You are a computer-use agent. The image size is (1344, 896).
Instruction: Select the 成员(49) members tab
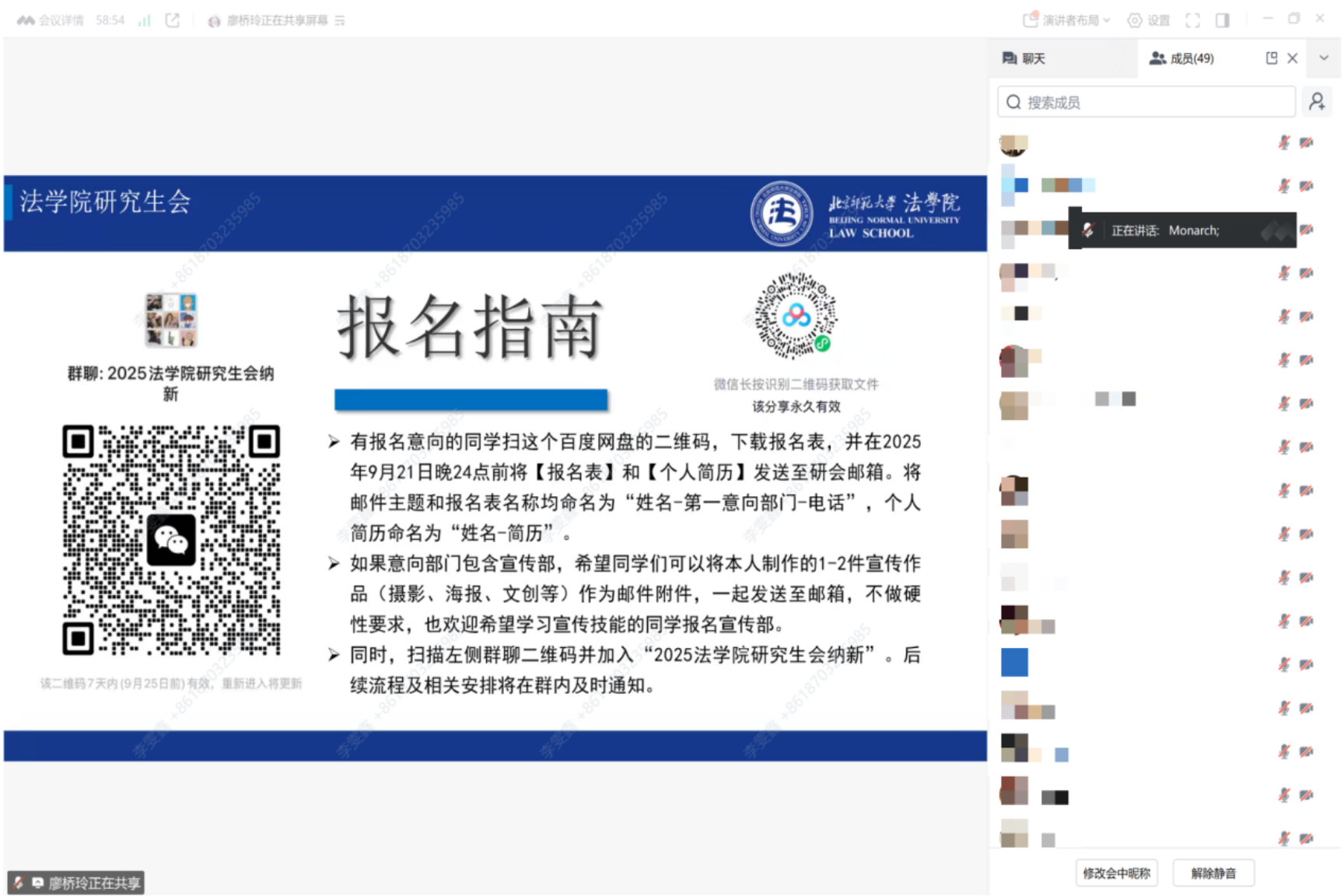tap(1182, 58)
